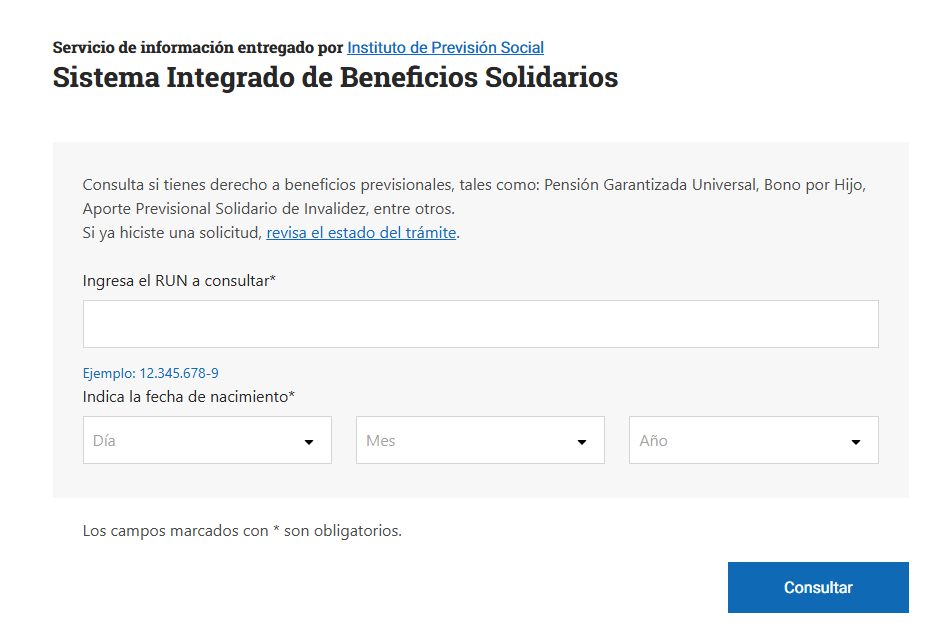Click the 'Consulta si tienes derecho' description paragraph
Viewport: 925px width, 643px height.
[x=300, y=185]
